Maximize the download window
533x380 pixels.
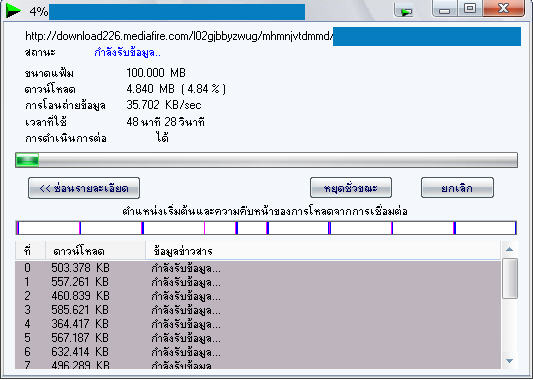[470, 8]
